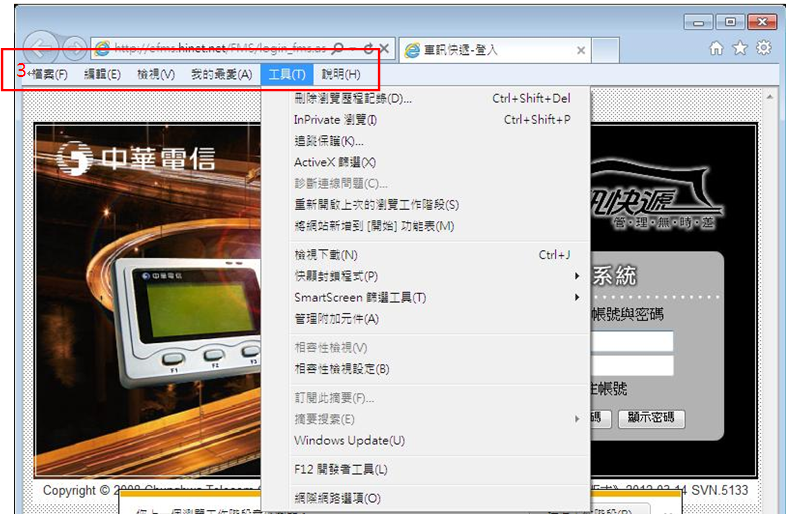Select 重新開啟上次的瀏覽工作階段(S)
The height and width of the screenshot is (514, 786).
click(426, 205)
